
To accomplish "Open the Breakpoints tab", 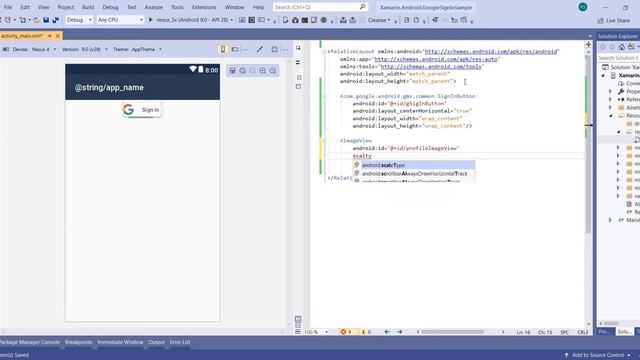I will pos(78,342).
